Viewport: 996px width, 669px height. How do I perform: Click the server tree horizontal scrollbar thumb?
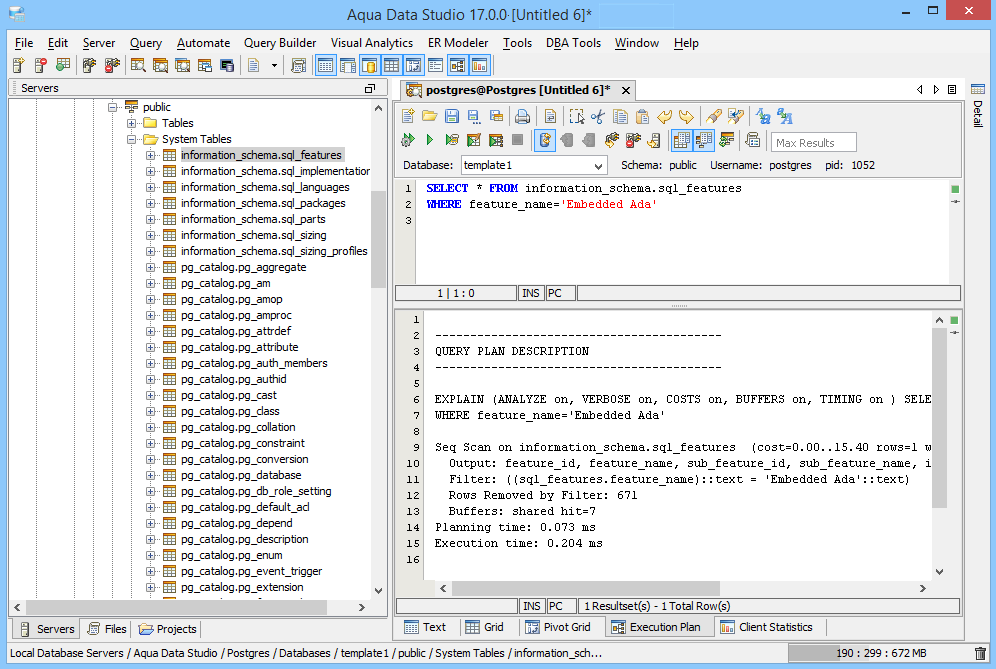176,607
